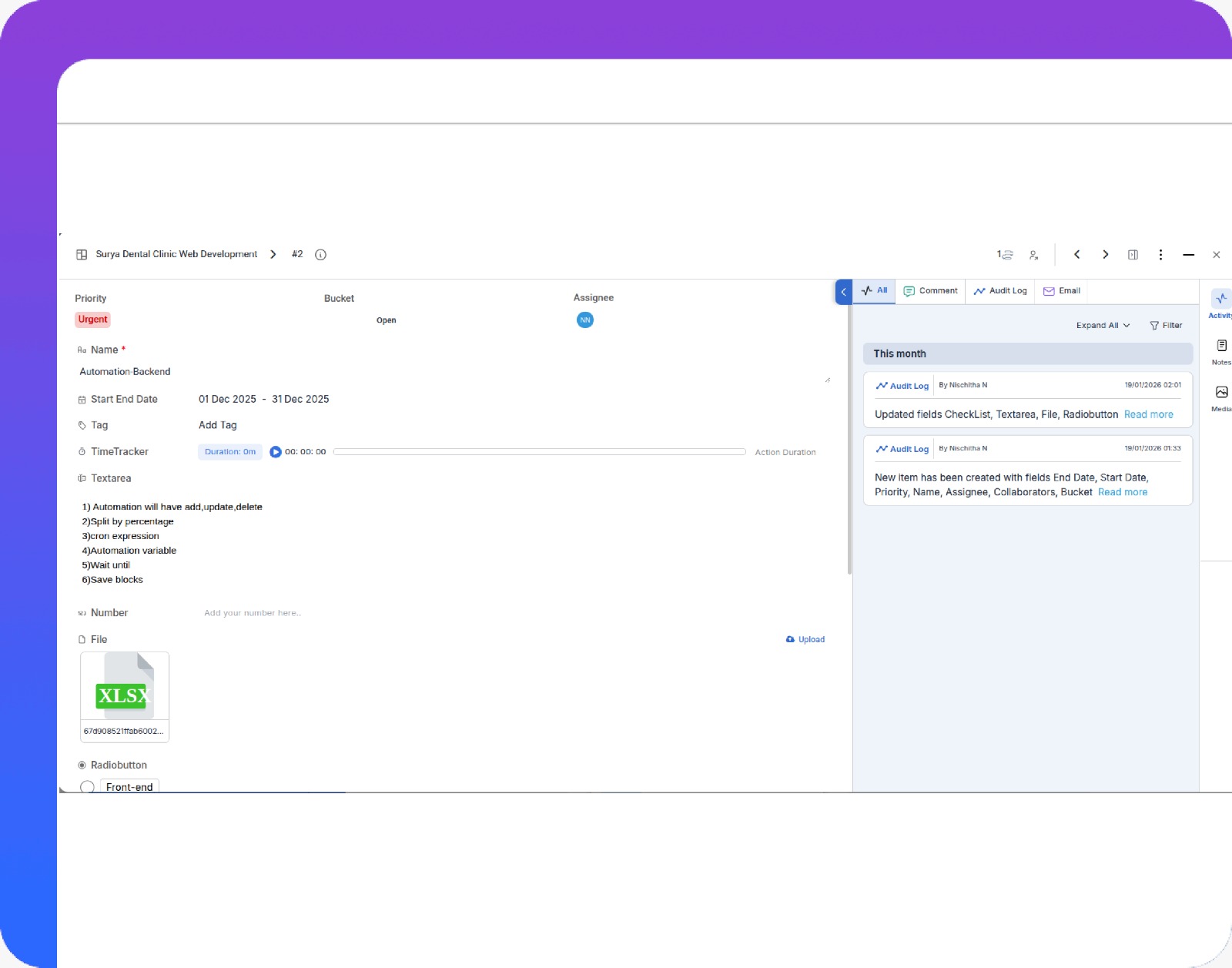1232x968 pixels.
Task: Select the Front-end radio button
Action: [x=87, y=787]
